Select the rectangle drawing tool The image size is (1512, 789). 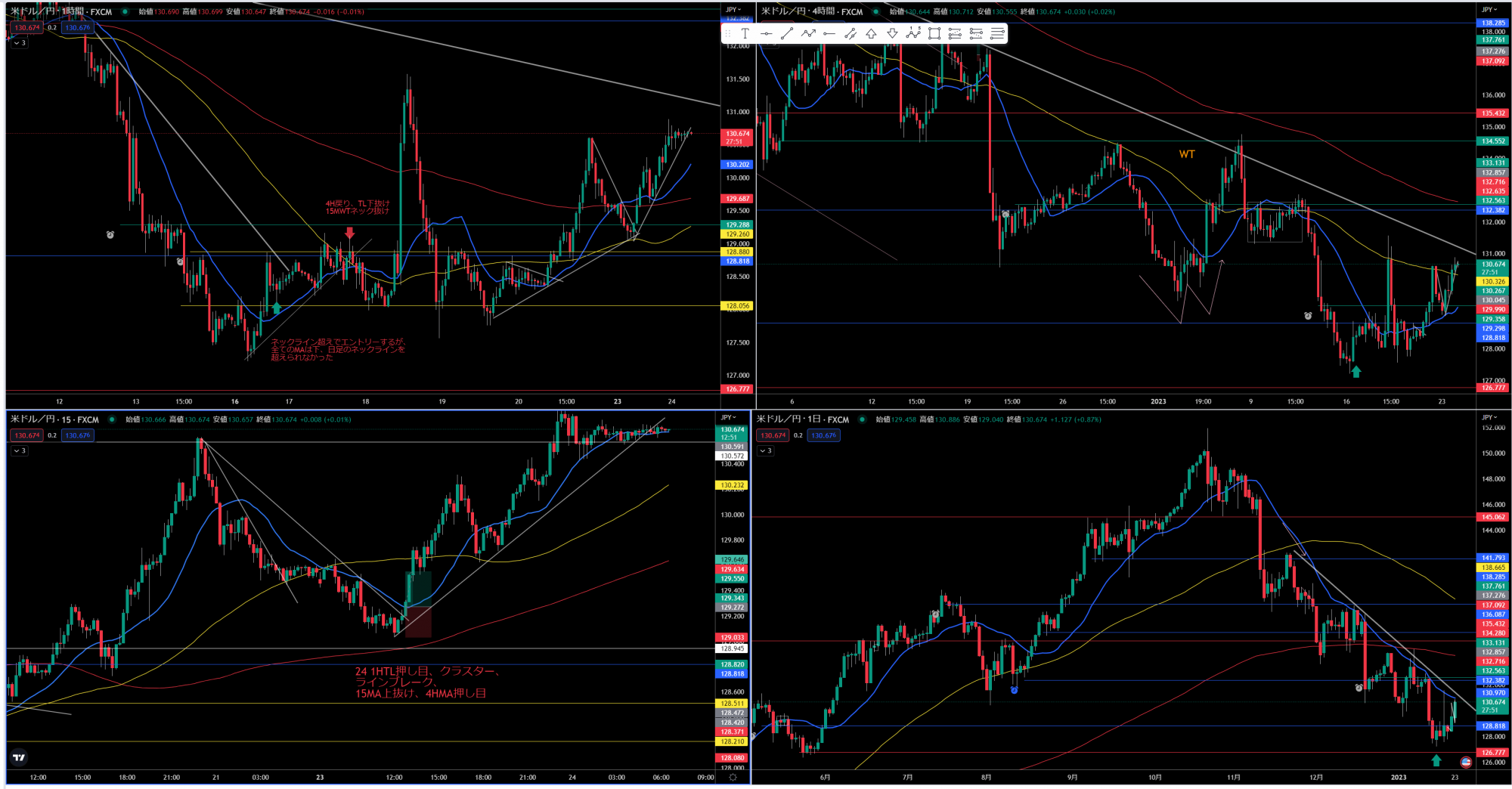tap(934, 33)
